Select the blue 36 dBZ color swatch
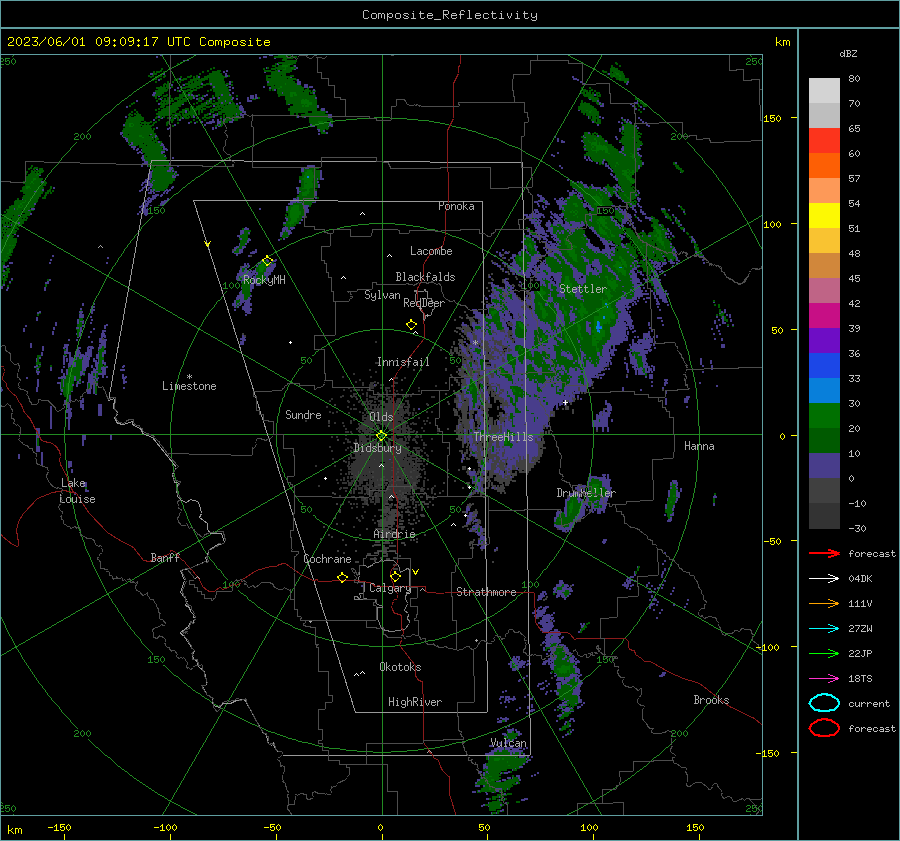 [x=824, y=365]
